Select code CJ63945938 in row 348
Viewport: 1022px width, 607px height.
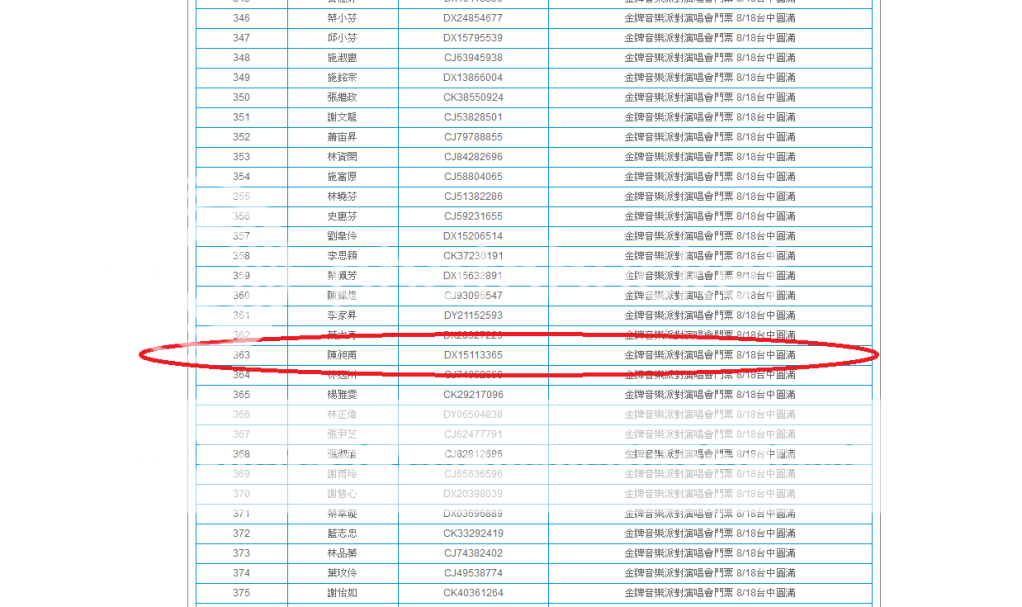[x=473, y=58]
